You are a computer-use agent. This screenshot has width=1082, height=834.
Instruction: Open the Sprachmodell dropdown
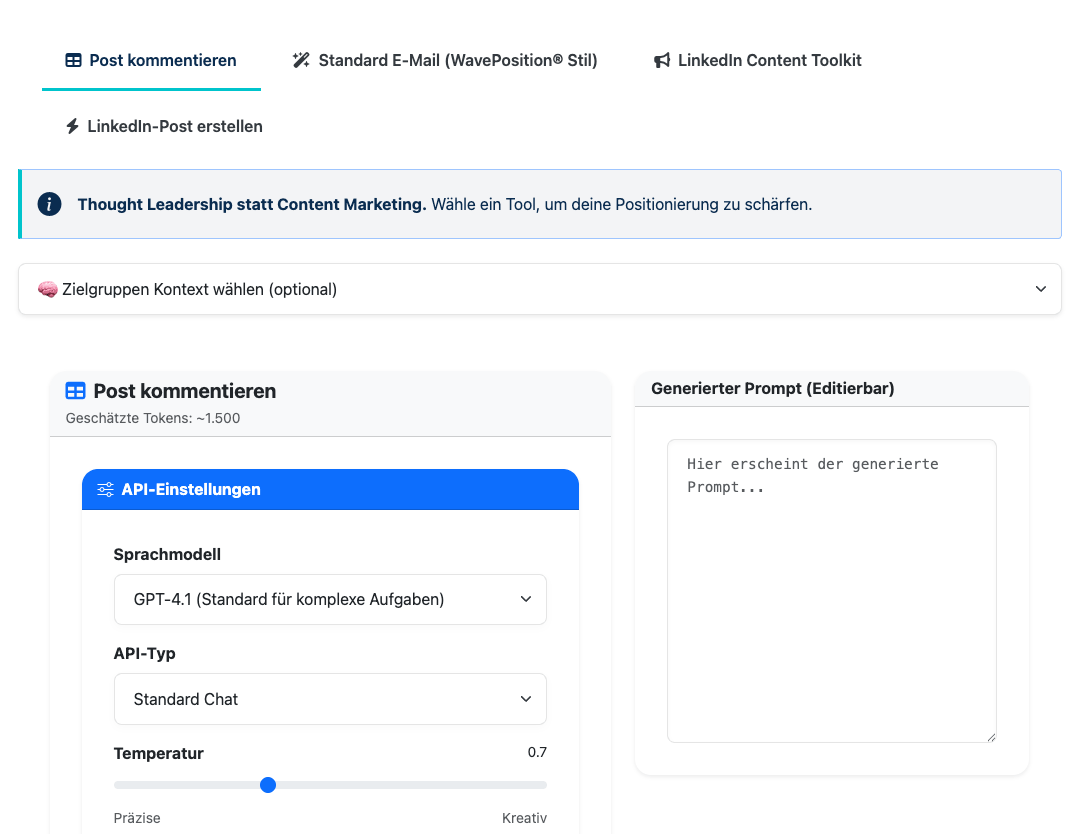point(330,599)
